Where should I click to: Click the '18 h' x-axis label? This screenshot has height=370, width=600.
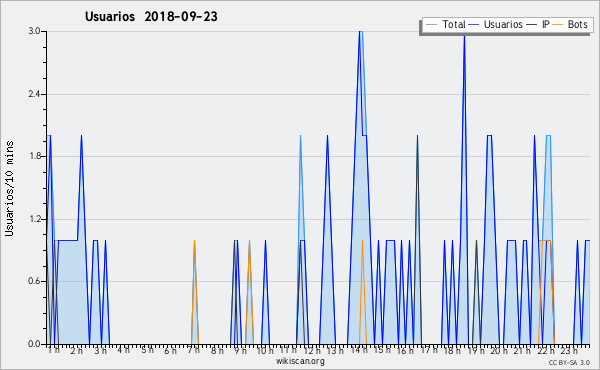tap(452, 350)
